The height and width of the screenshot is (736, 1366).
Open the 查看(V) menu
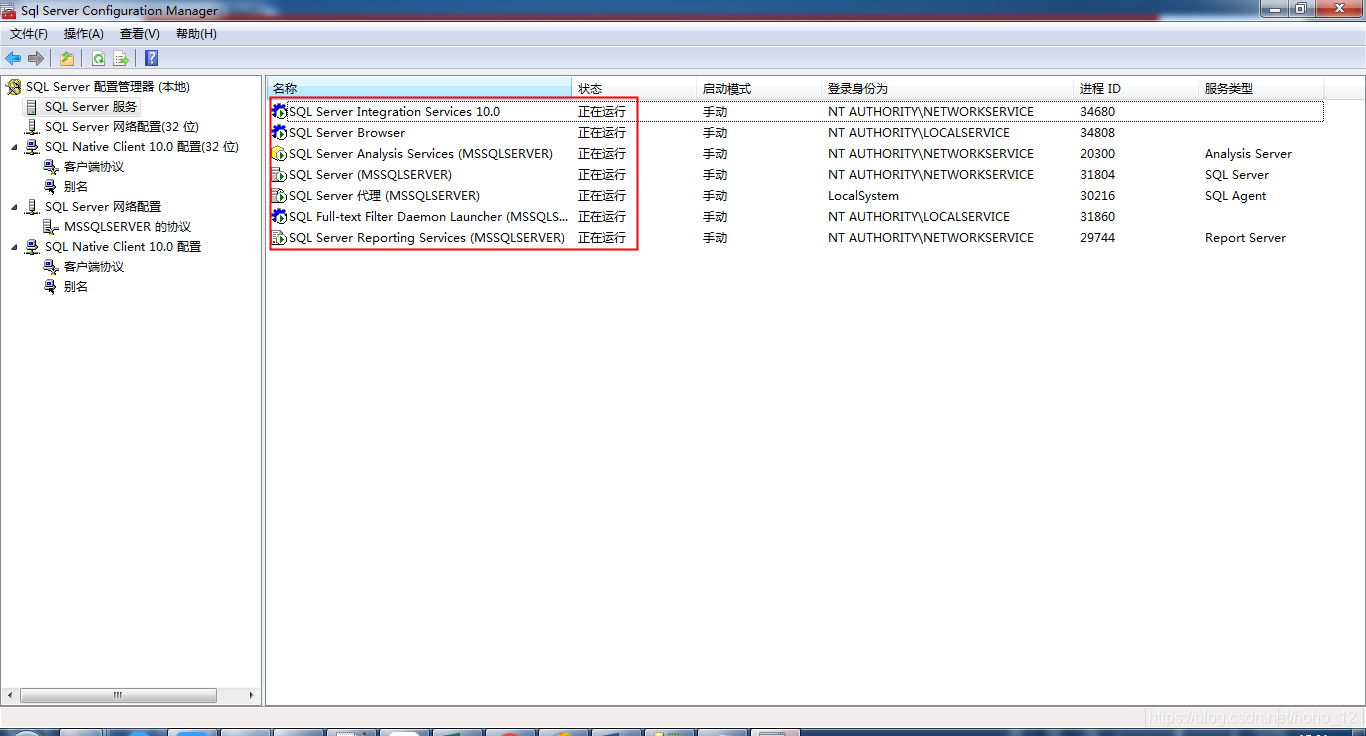point(140,34)
